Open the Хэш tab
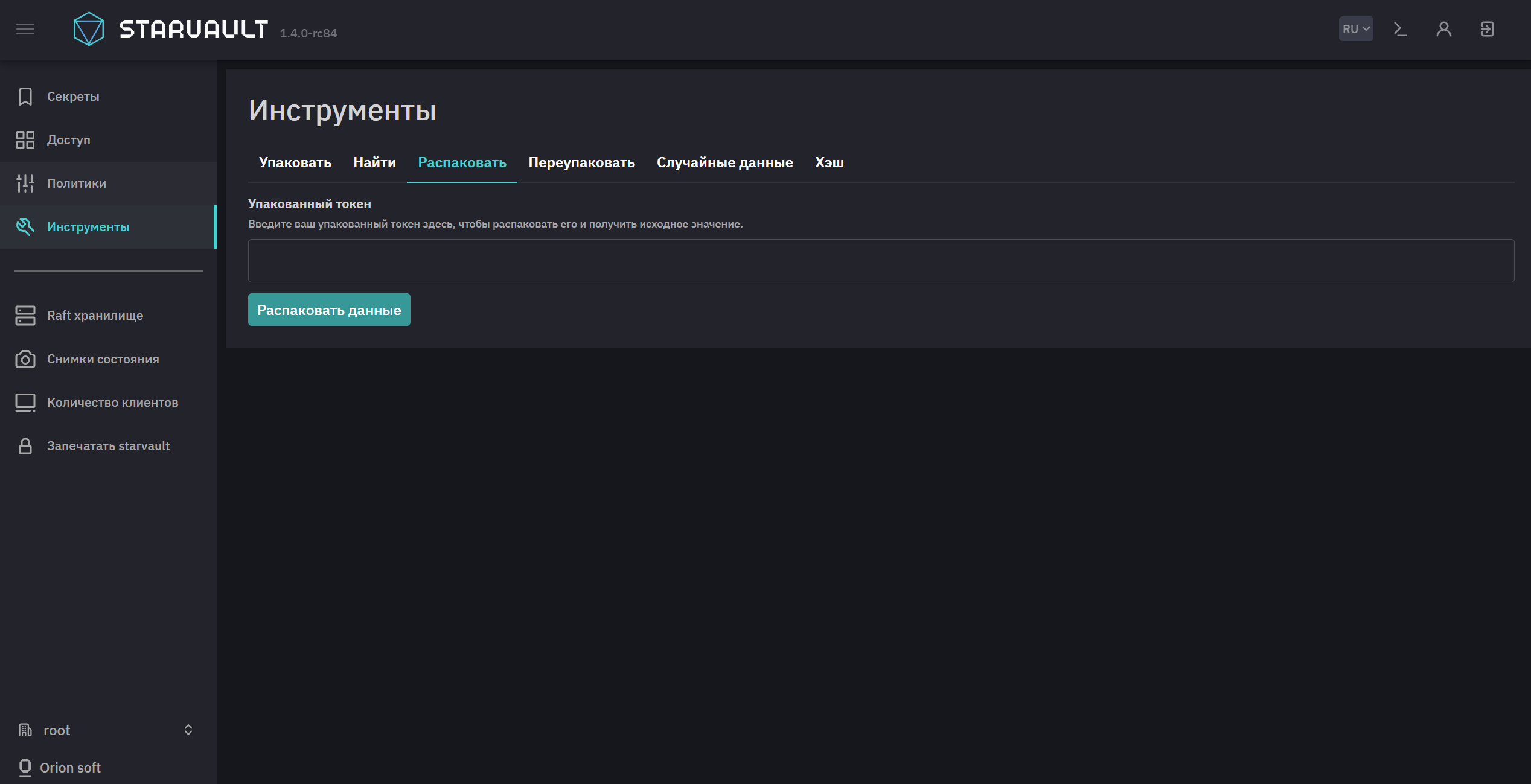Viewport: 1531px width, 784px height. click(x=829, y=162)
